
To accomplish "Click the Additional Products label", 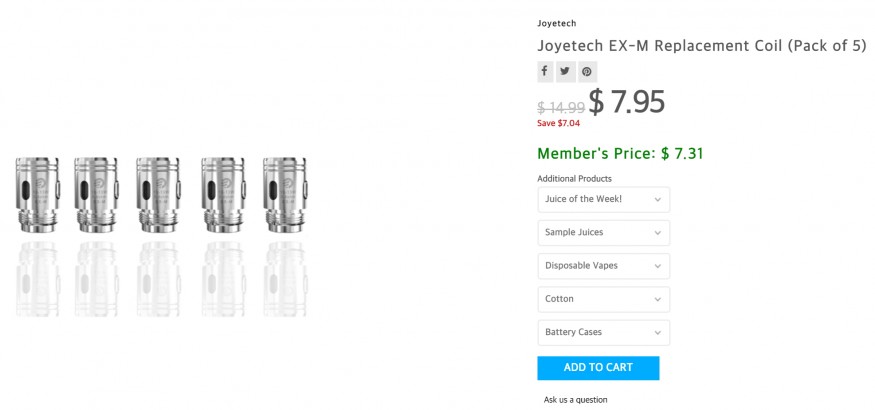I will pyautogui.click(x=574, y=178).
